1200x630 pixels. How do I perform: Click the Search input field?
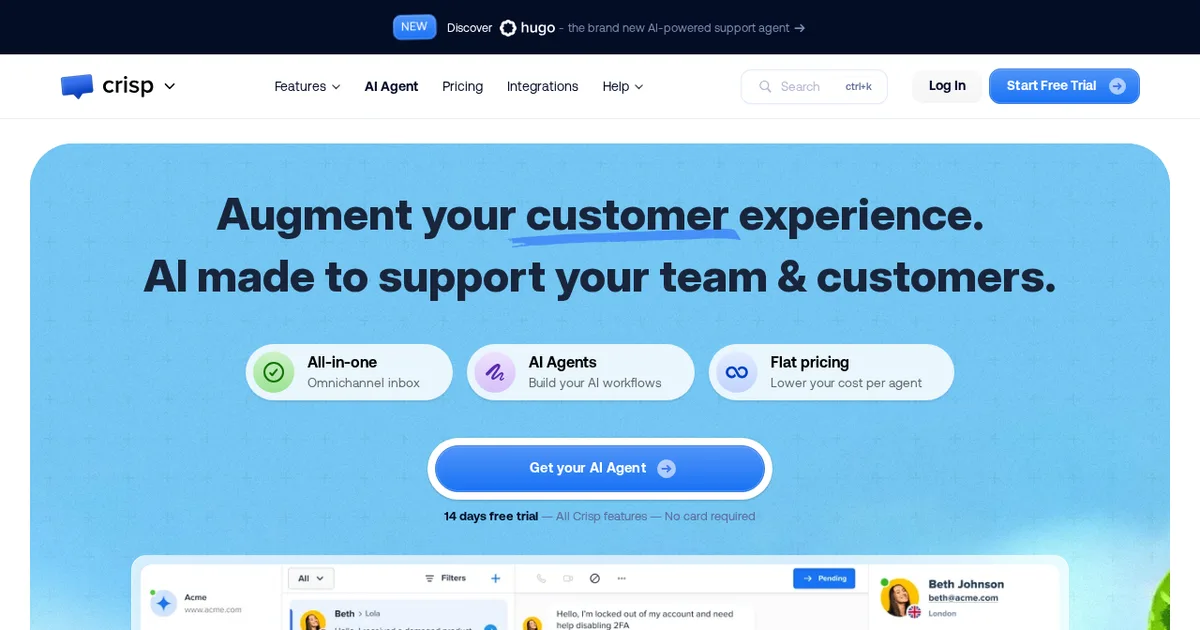click(814, 87)
